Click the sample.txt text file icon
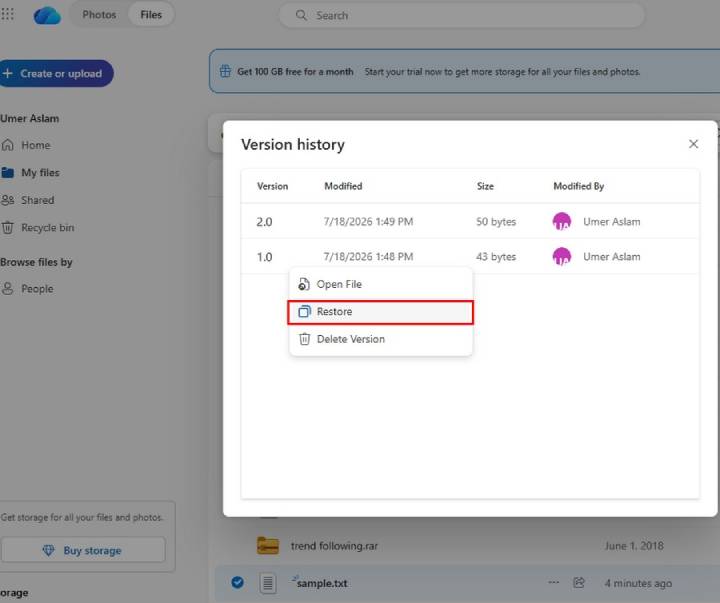The width and height of the screenshot is (720, 603). coord(268,583)
